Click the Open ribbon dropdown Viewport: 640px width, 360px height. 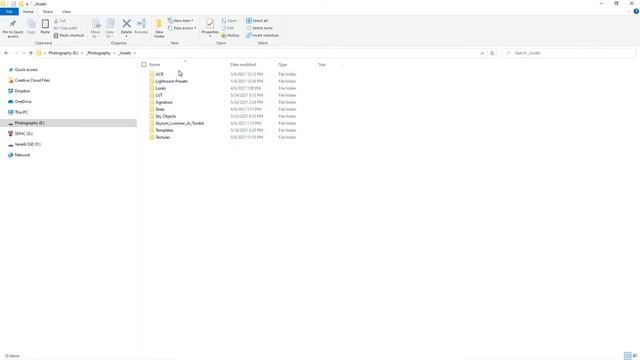coord(230,20)
